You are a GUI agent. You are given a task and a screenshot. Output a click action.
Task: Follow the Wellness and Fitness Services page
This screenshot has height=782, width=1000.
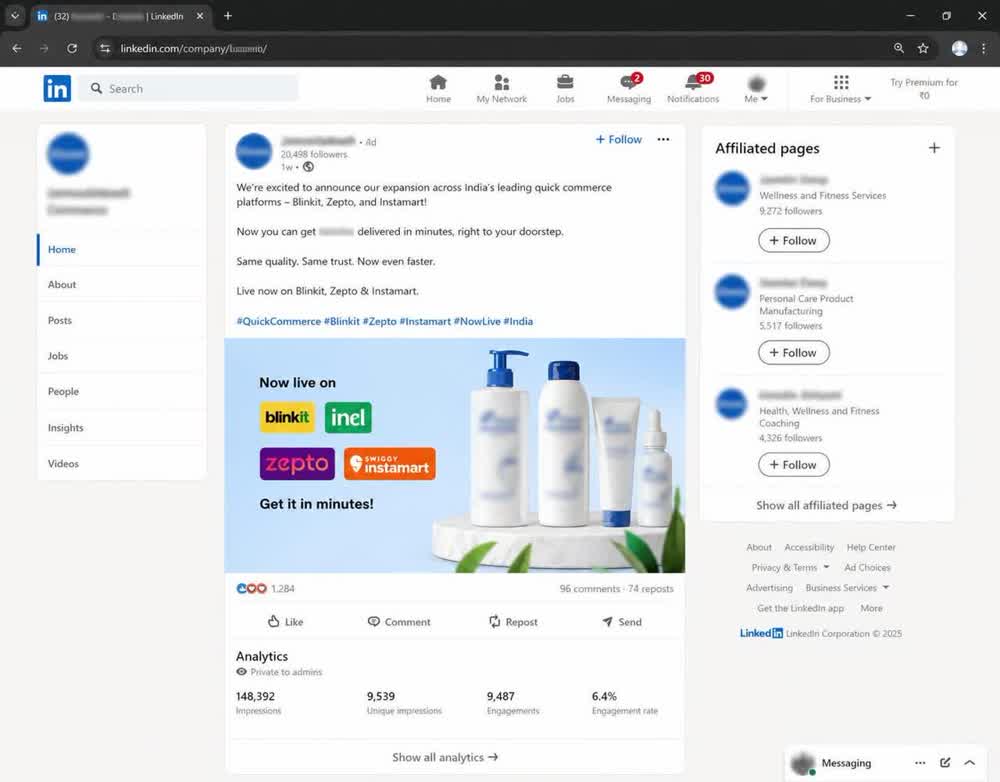793,240
